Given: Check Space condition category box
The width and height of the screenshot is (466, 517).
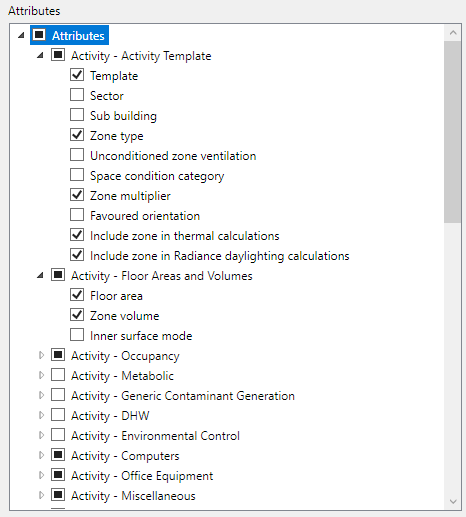Looking at the screenshot, I should 77,175.
